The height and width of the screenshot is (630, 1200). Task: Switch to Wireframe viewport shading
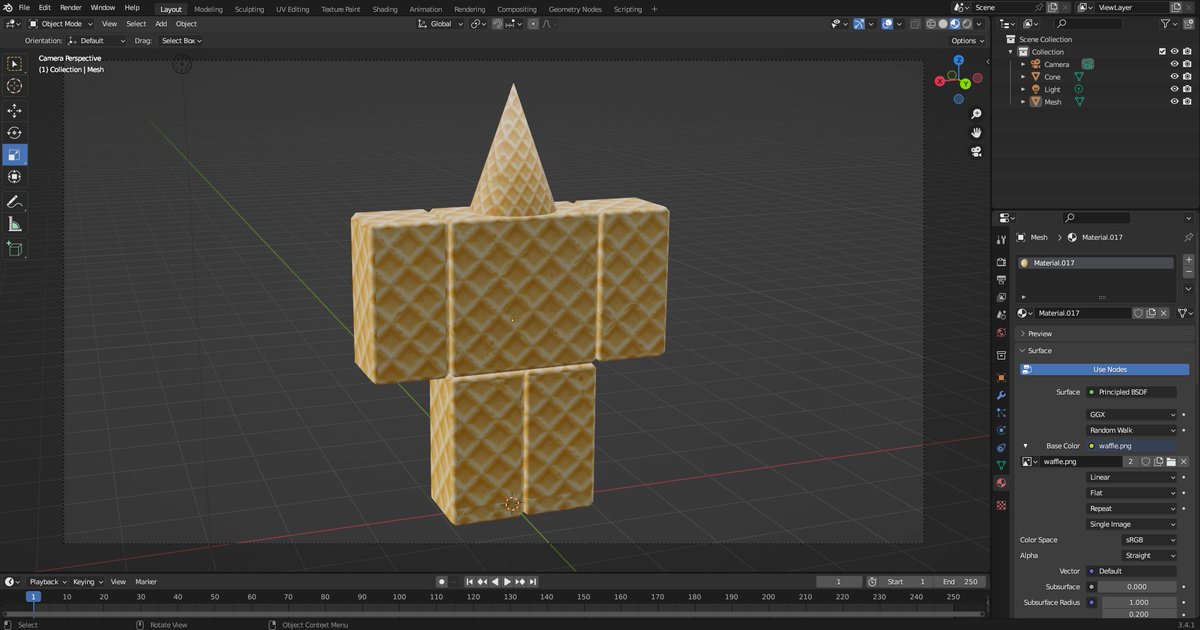(931, 24)
